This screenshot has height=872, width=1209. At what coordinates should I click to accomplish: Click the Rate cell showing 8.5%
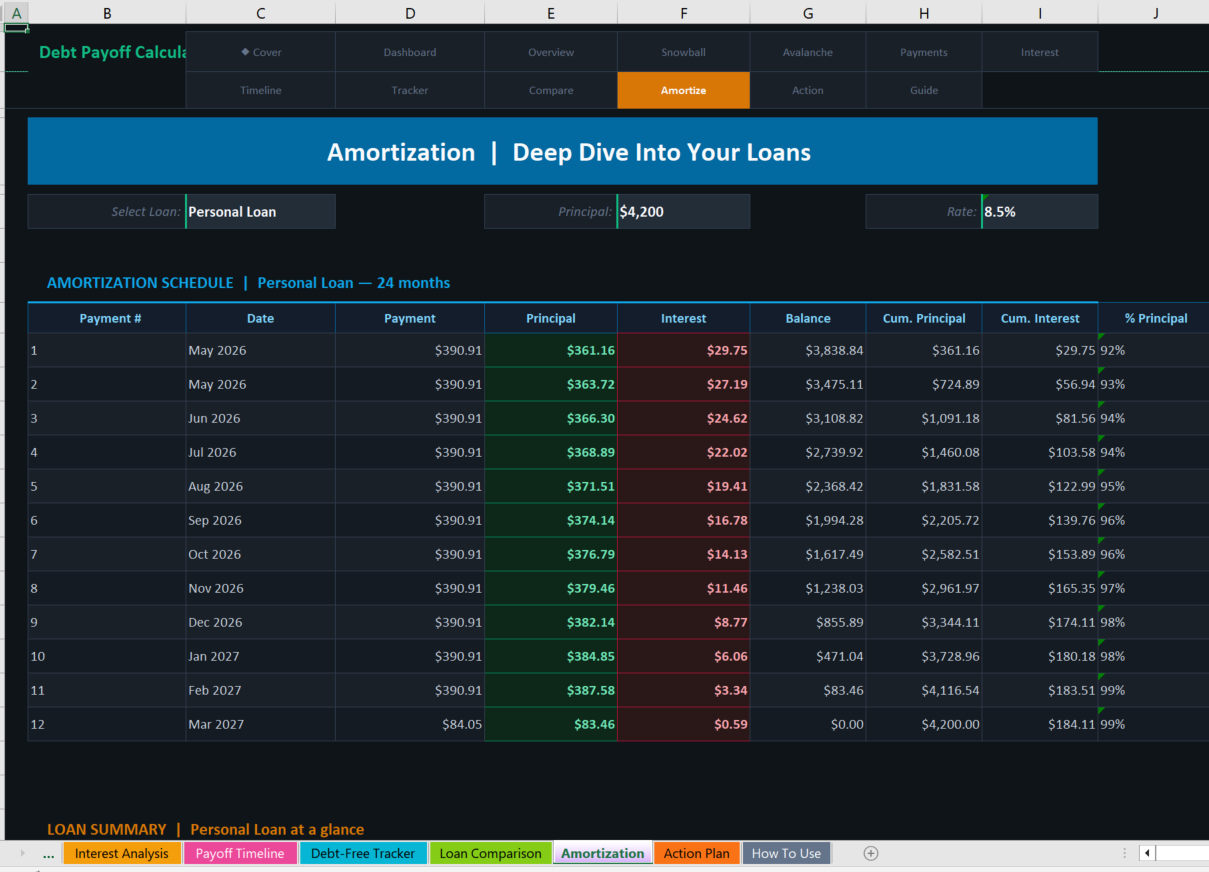click(x=1040, y=211)
